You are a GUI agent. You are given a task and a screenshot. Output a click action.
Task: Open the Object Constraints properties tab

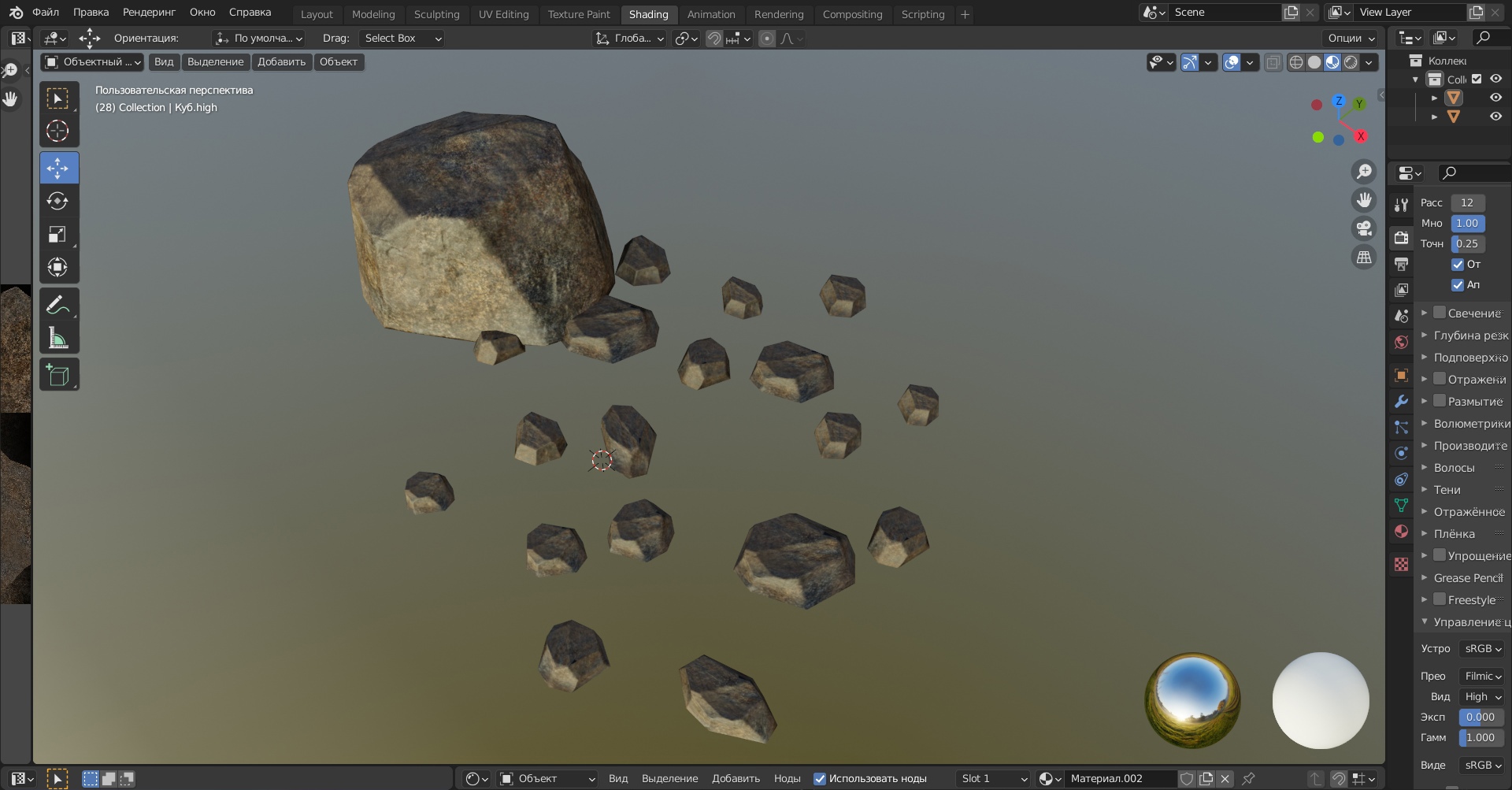point(1401,479)
